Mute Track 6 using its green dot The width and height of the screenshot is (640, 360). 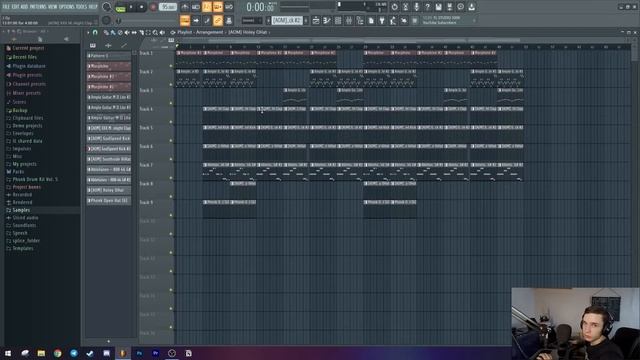[171, 159]
